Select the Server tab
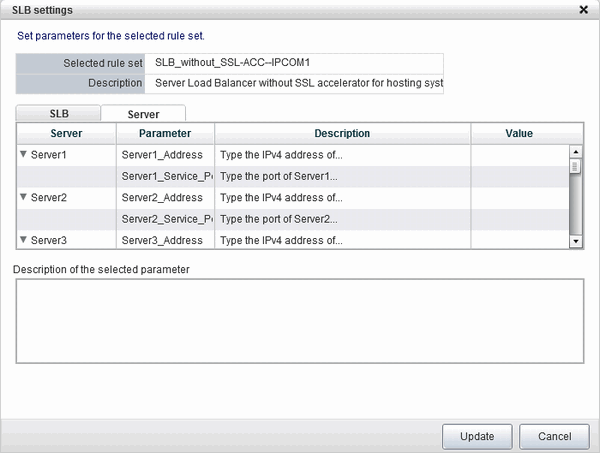The width and height of the screenshot is (600, 453). tap(143, 114)
